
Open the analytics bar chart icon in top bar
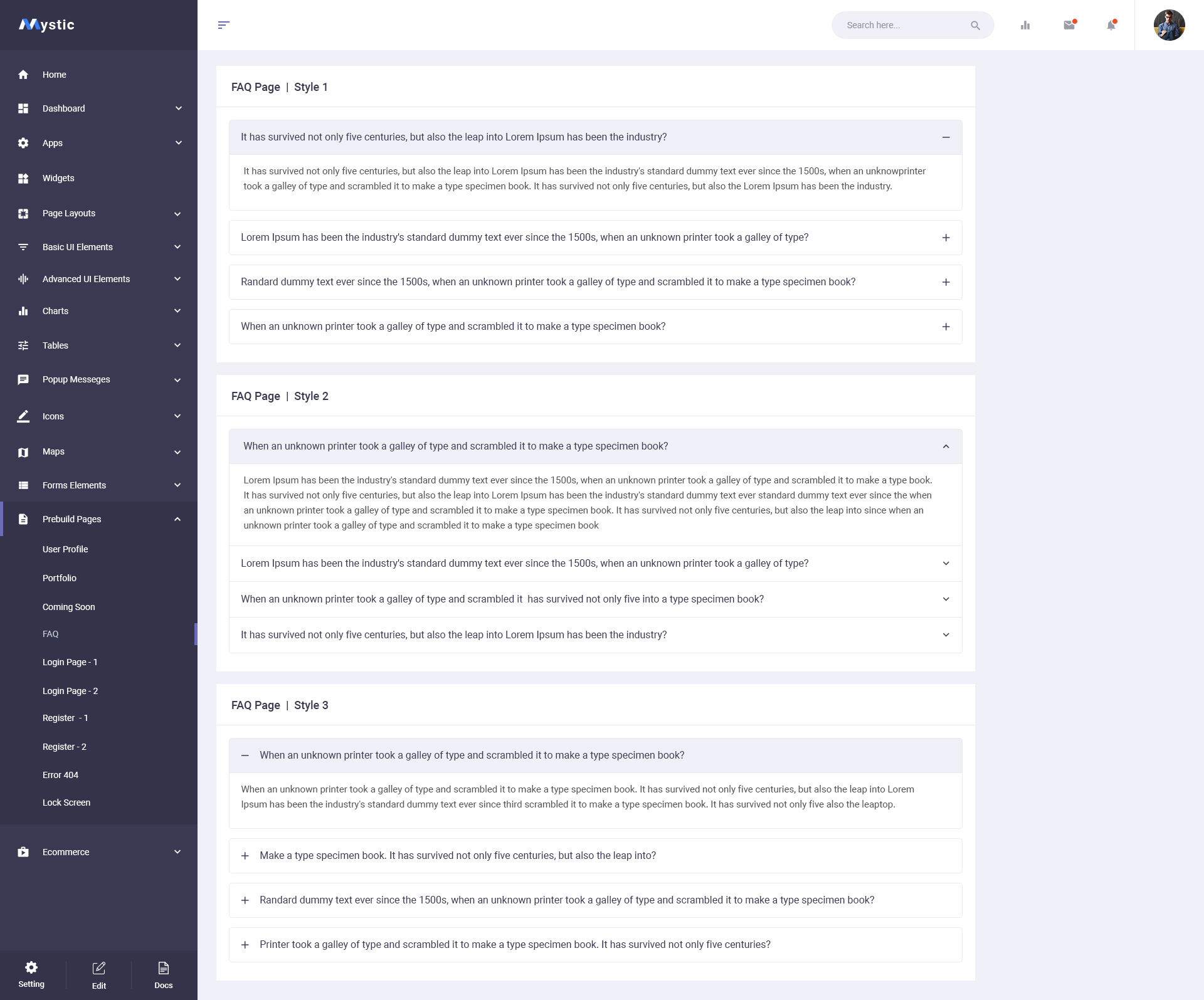coord(1025,25)
